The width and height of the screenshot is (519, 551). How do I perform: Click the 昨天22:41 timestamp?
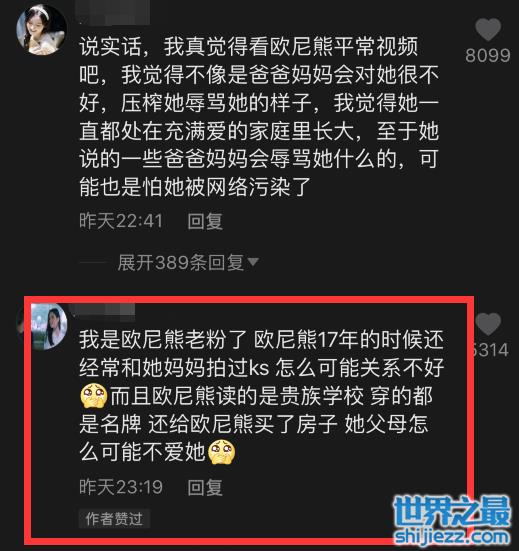pyautogui.click(x=121, y=221)
